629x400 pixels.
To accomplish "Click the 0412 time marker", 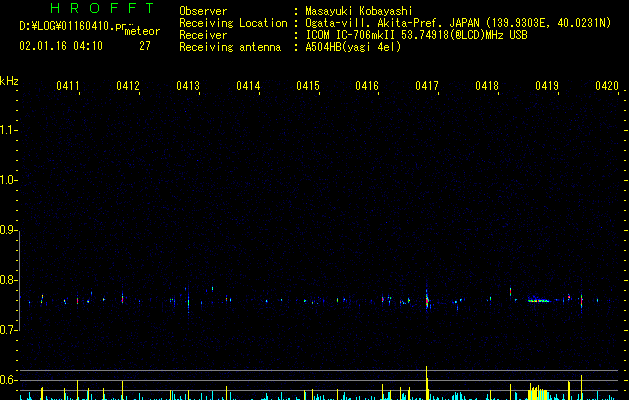I will point(128,85).
